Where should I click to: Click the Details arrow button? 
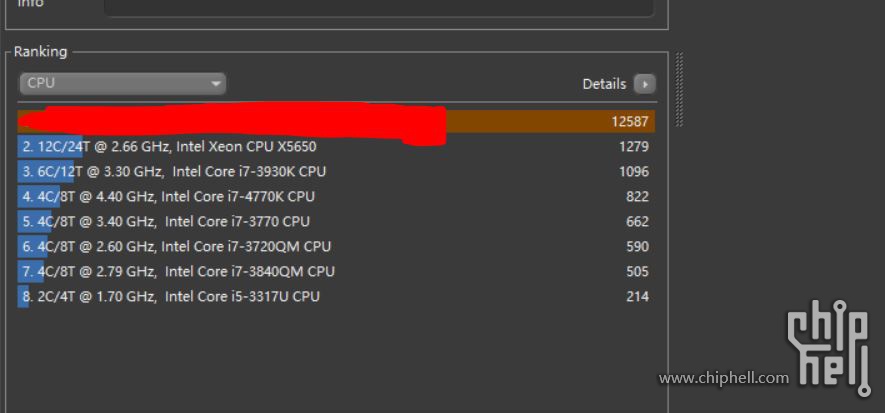[x=645, y=84]
